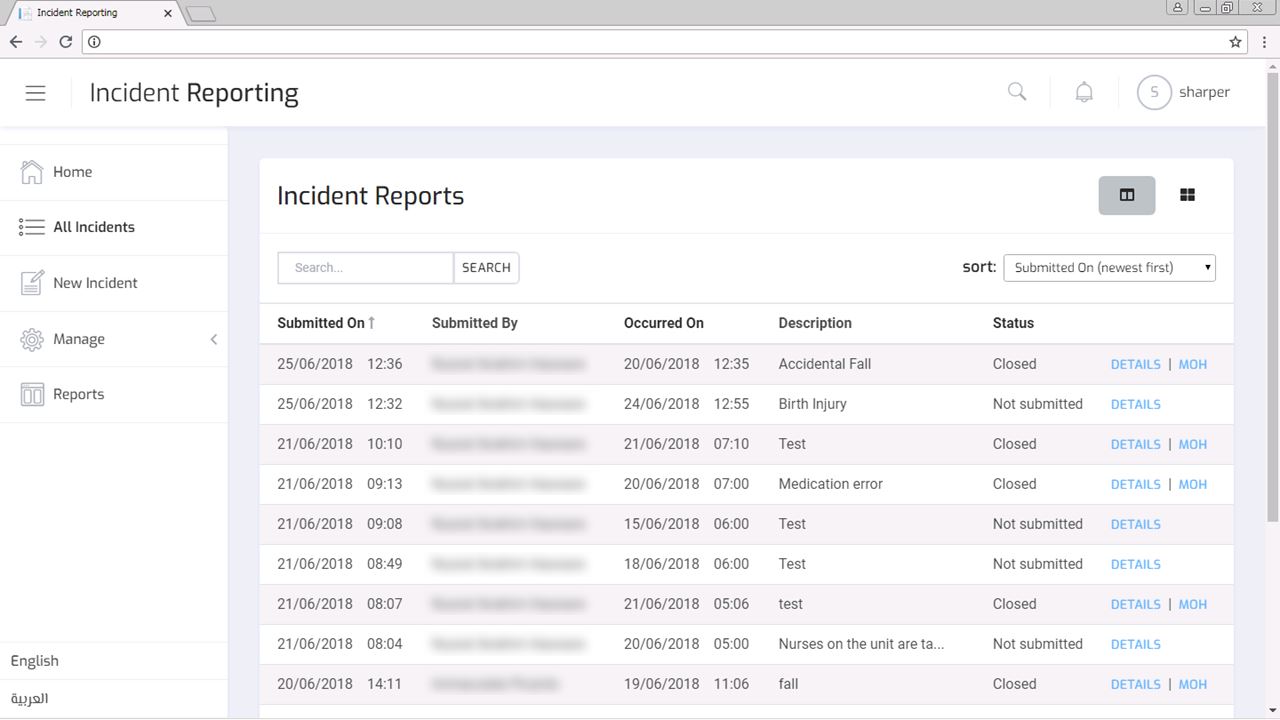The height and width of the screenshot is (720, 1280).
Task: Reload the browser page
Action: click(x=66, y=42)
